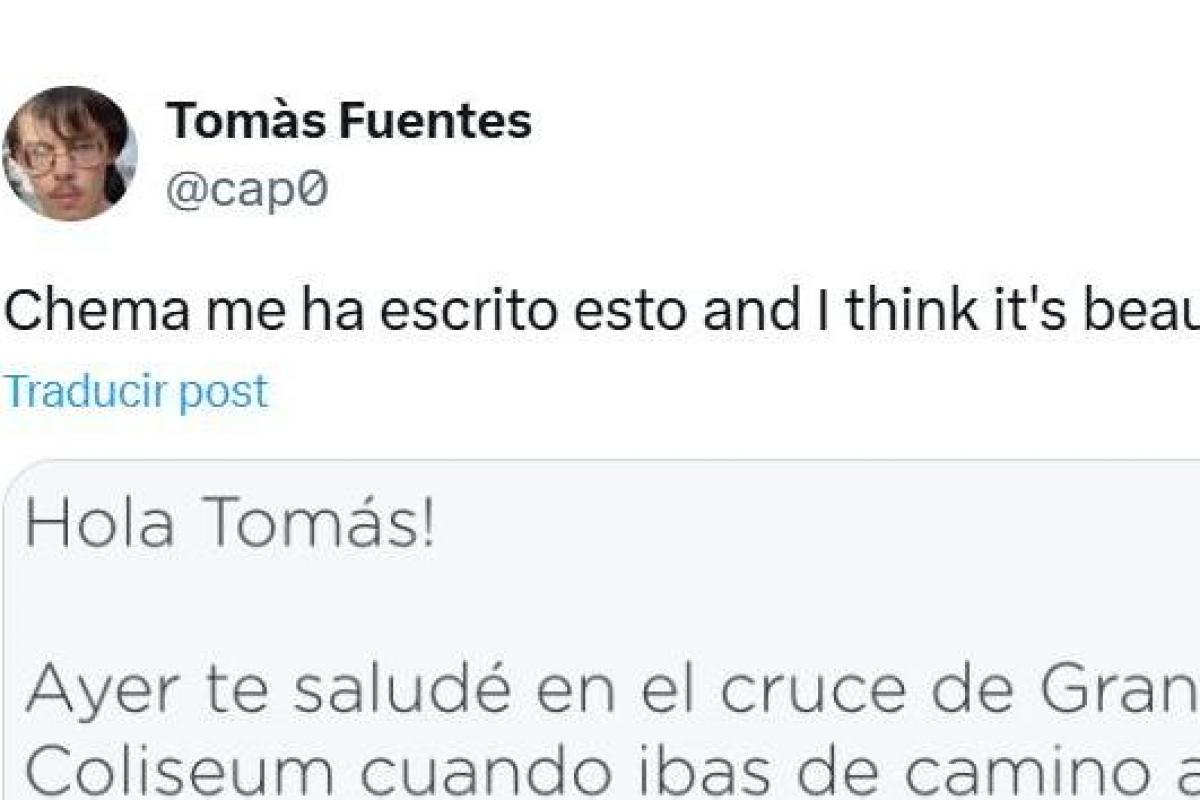Click the "Tomàs Fuentes" display name

point(349,122)
